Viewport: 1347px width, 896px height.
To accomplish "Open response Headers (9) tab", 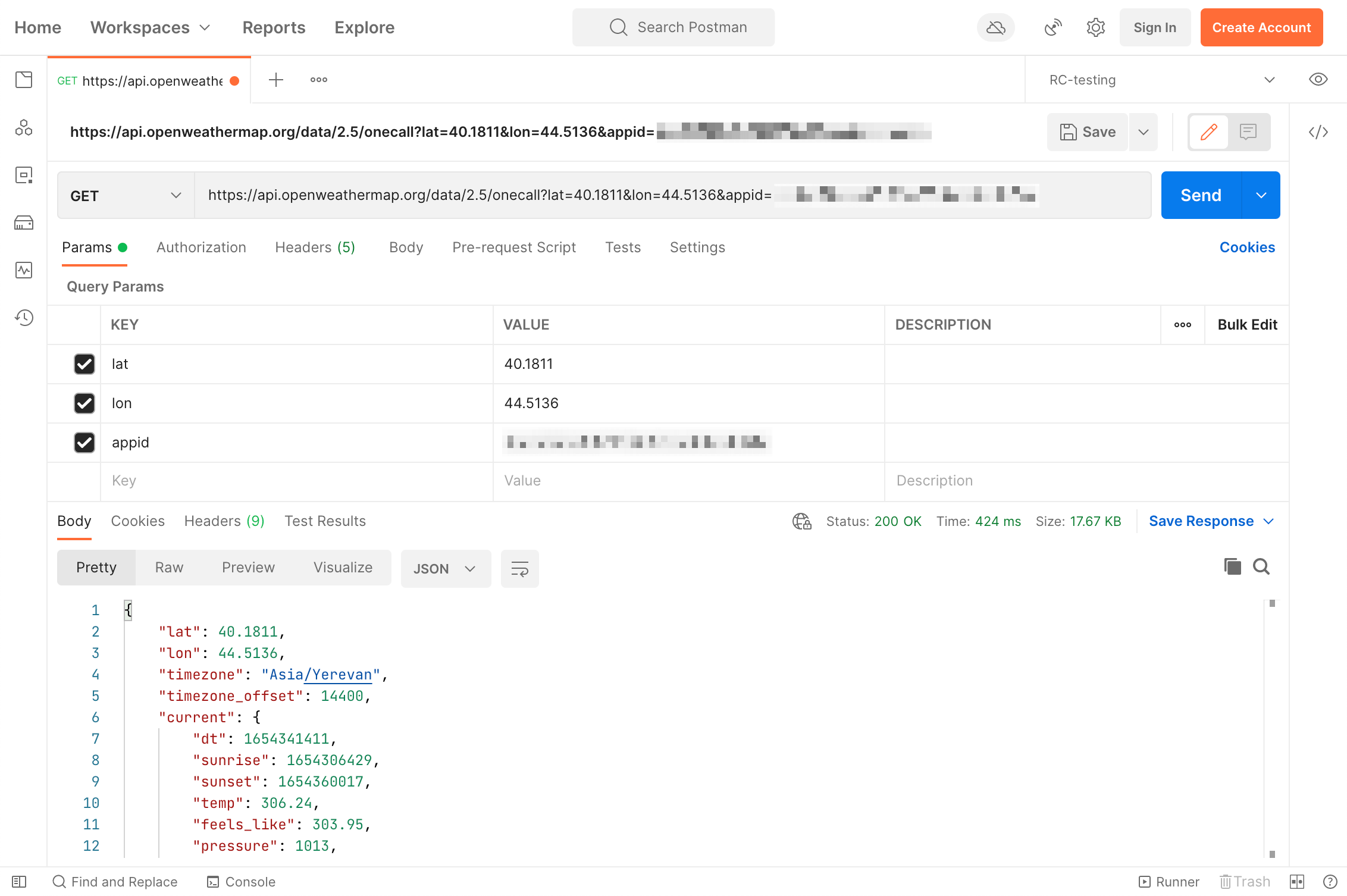I will 224,521.
